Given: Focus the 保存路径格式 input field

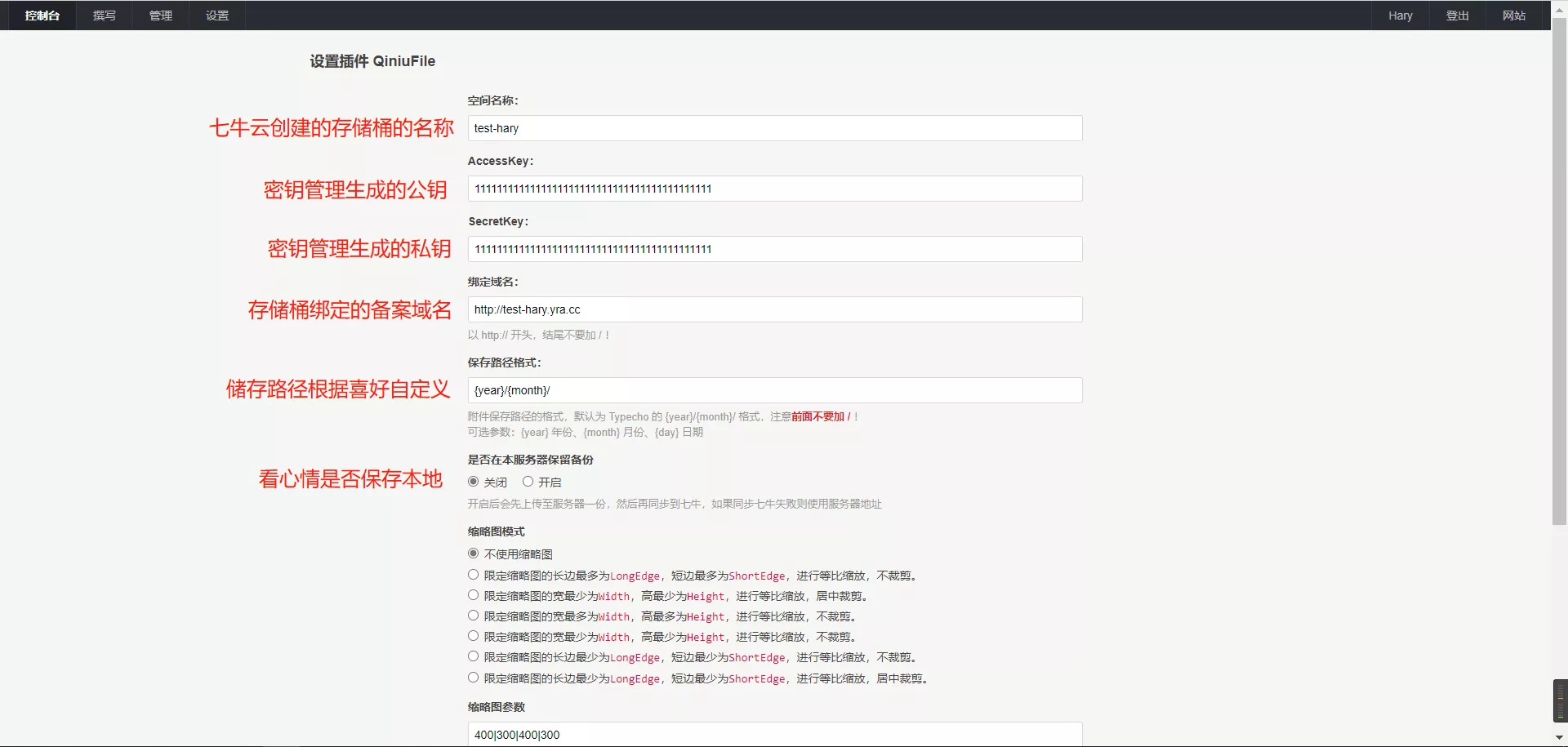Looking at the screenshot, I should [x=775, y=390].
